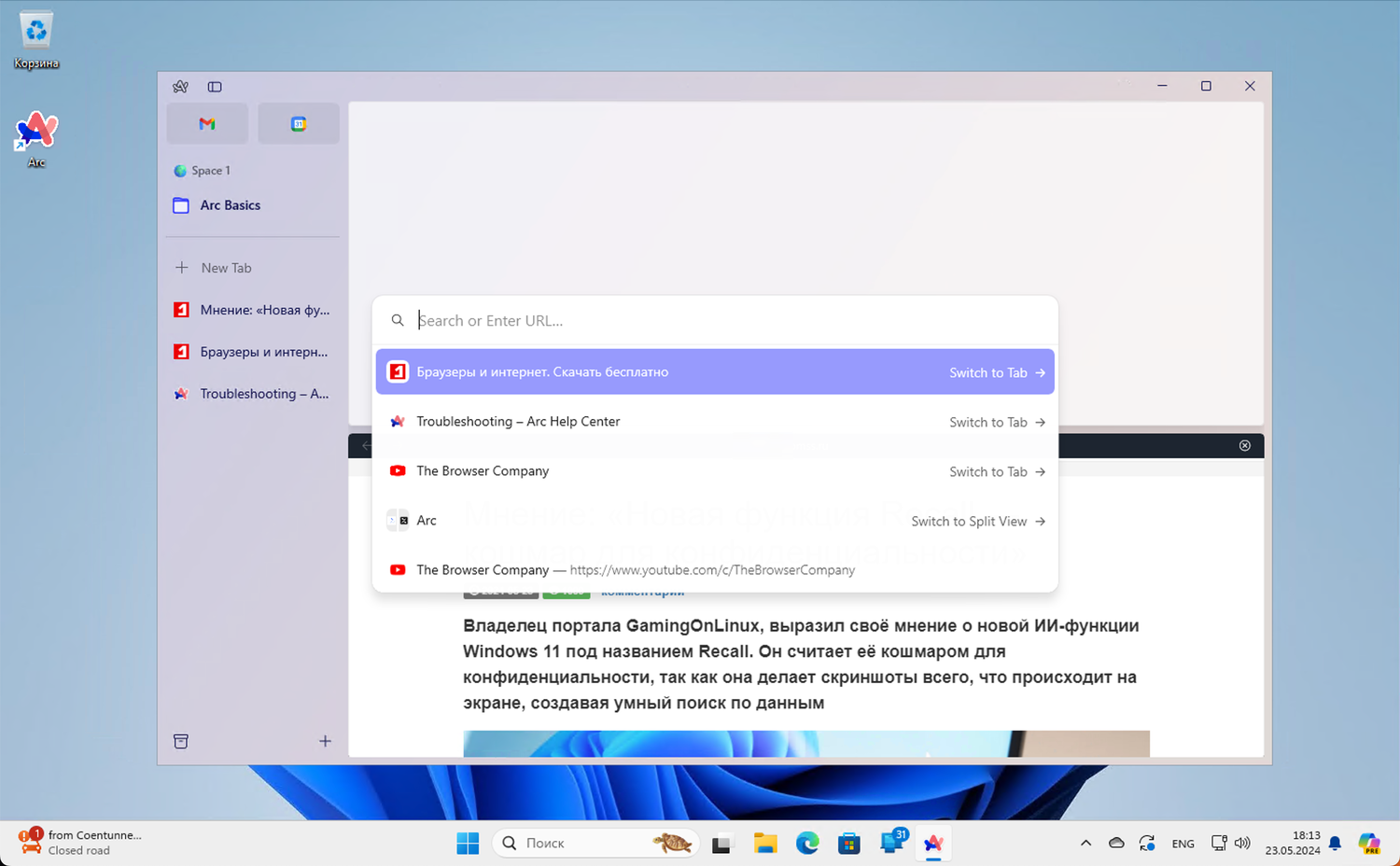
Task: Open the pinned Gmail tile
Action: 207,123
